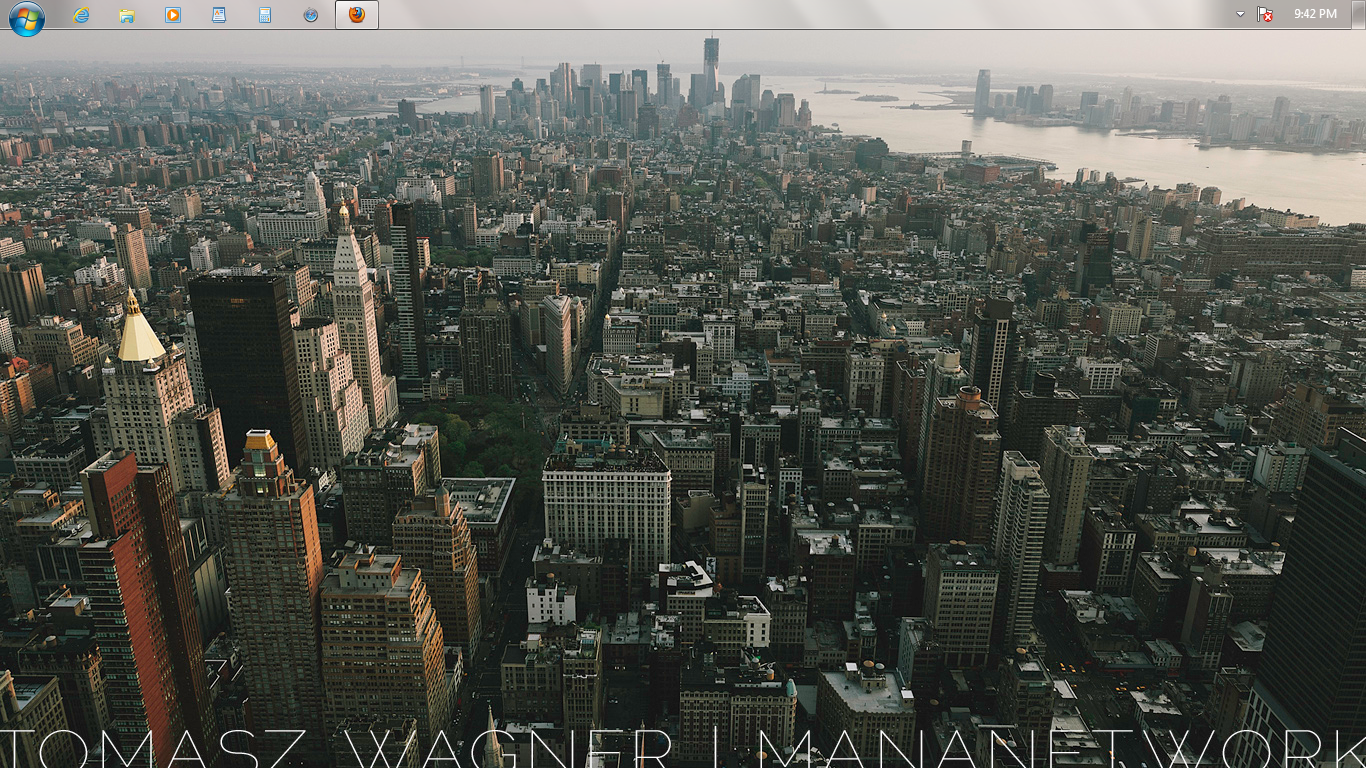Open the Calculator taskbar icon
The image size is (1366, 768).
click(265, 15)
